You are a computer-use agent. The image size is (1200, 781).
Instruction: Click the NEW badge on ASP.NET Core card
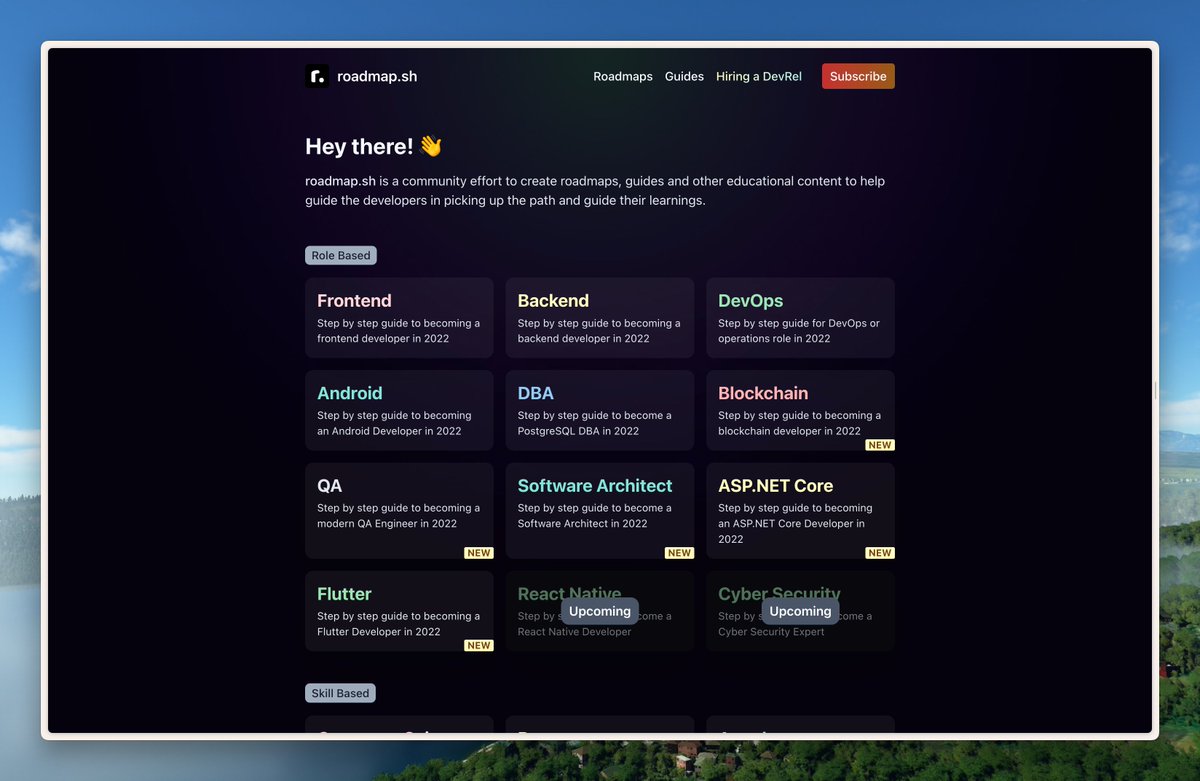[880, 553]
